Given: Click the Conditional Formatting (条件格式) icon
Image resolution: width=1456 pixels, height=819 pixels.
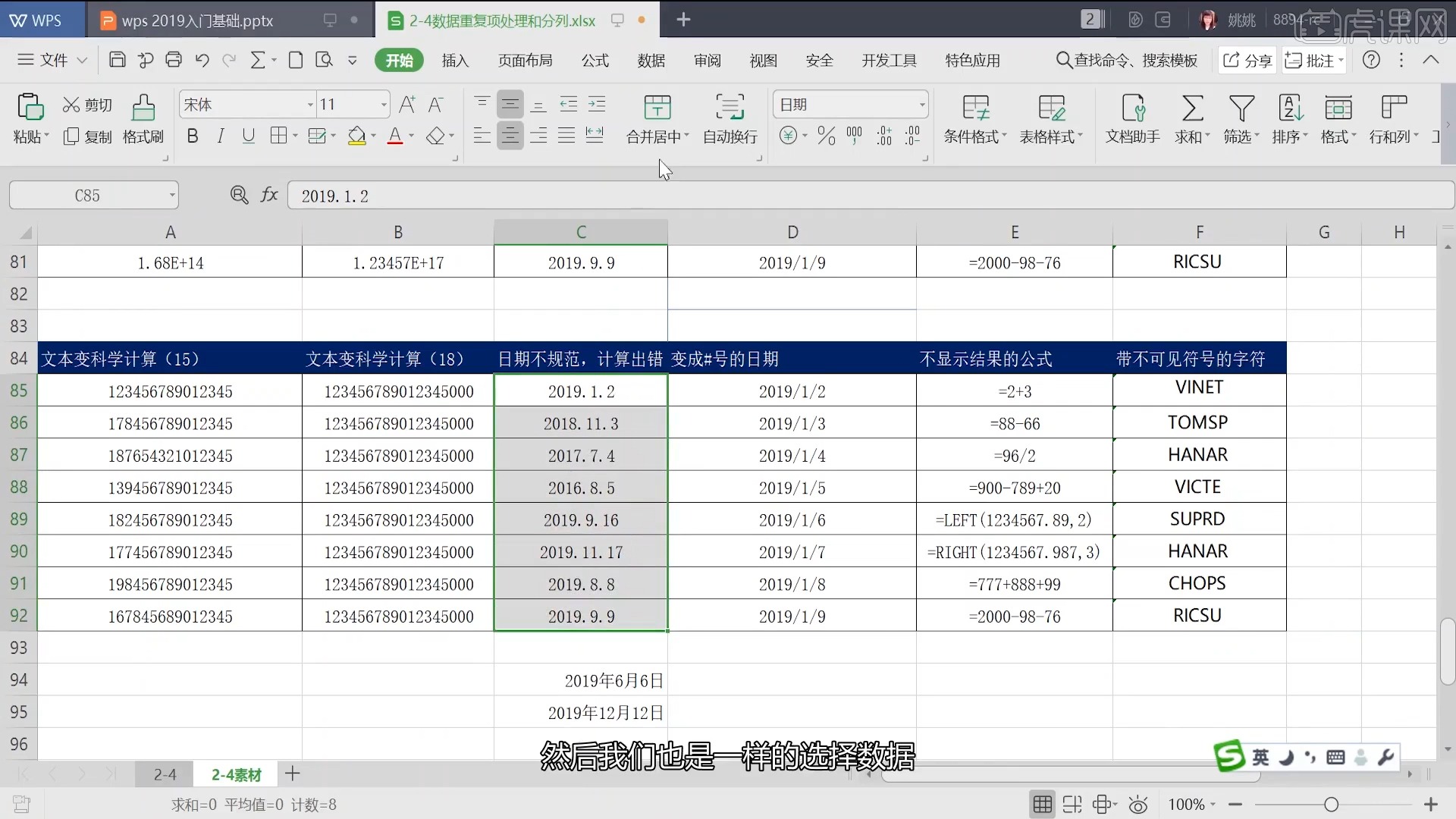Looking at the screenshot, I should pos(975,108).
